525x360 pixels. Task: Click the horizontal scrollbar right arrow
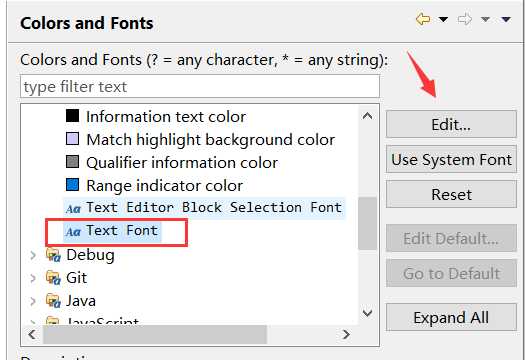(x=347, y=334)
